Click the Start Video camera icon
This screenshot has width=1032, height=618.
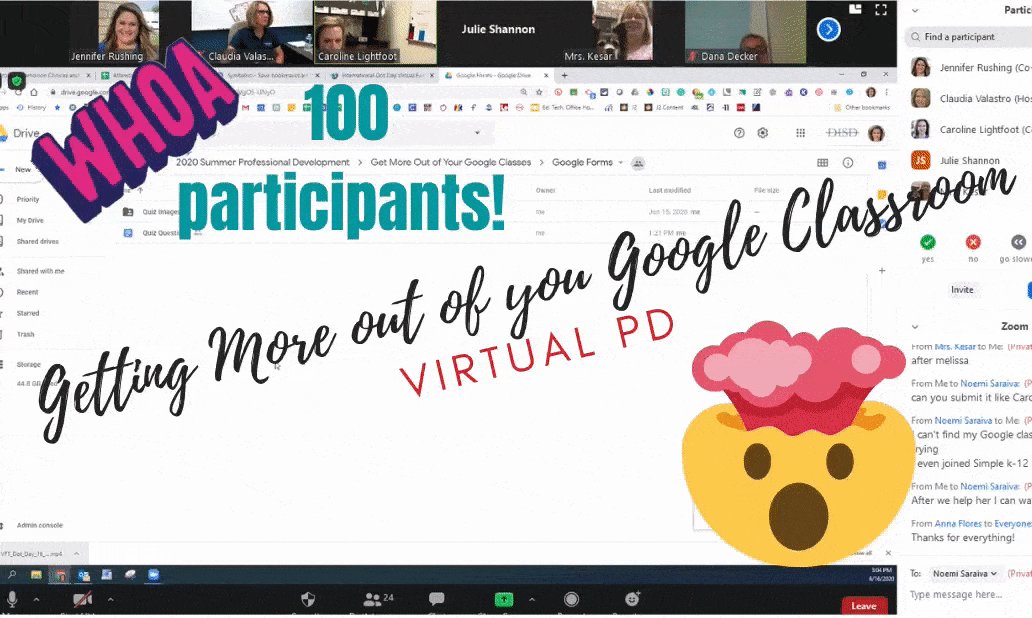(82, 599)
